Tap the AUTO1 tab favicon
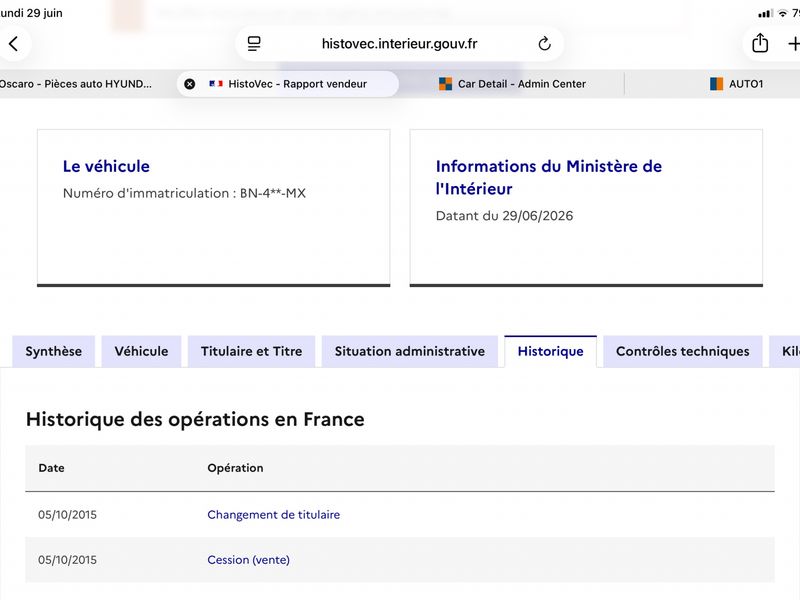 716,84
